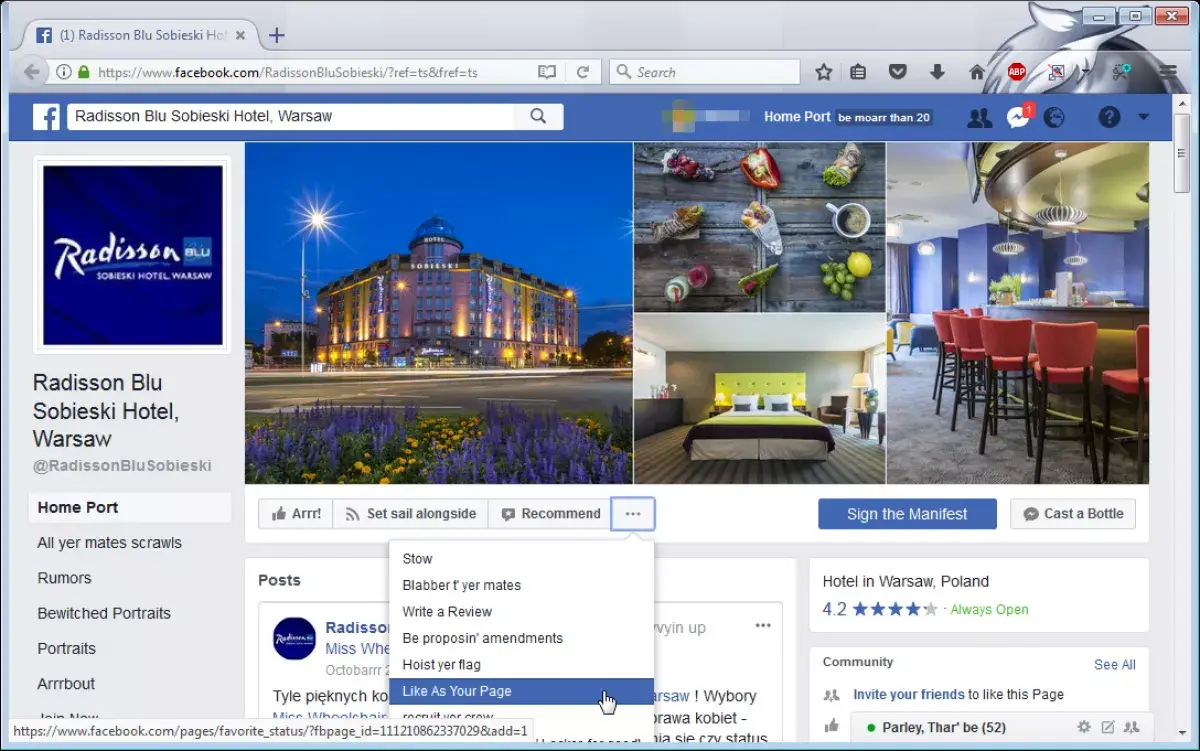Open the Messenger icon with notification badge

(1018, 117)
